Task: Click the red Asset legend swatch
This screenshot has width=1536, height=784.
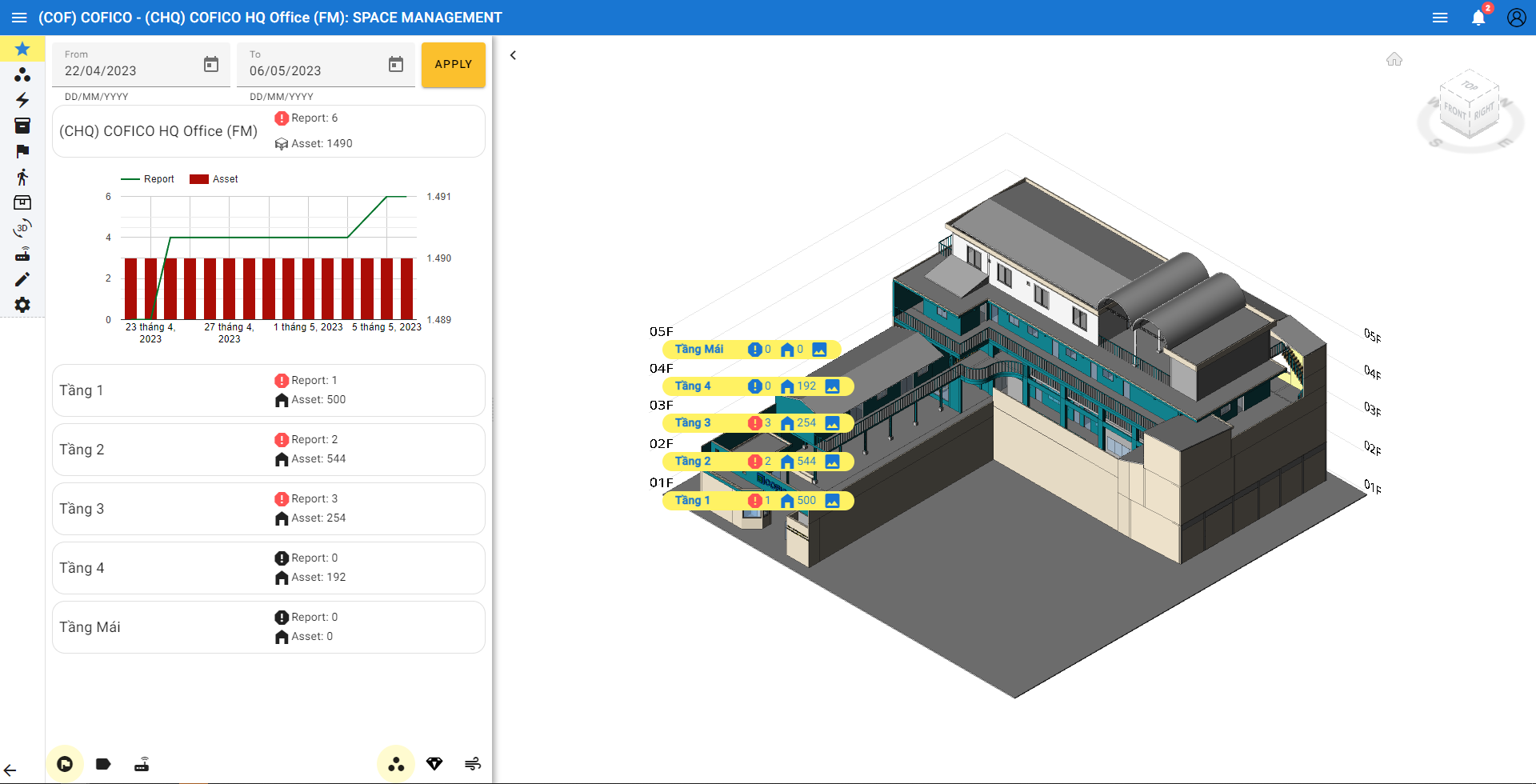Action: pyautogui.click(x=199, y=179)
